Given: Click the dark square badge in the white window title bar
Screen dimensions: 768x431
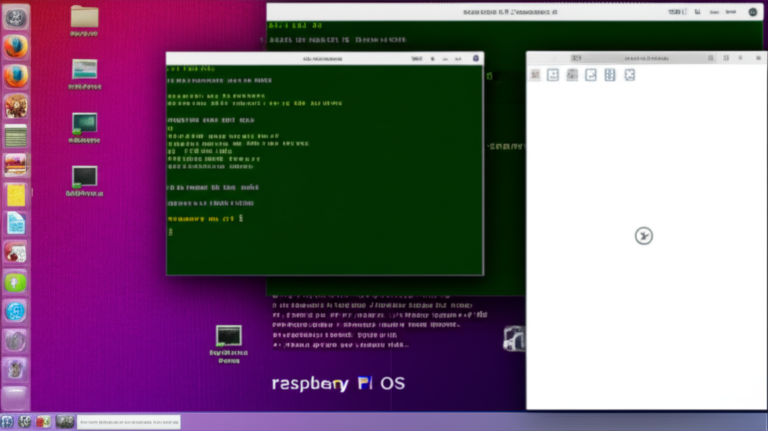Looking at the screenshot, I should coord(576,58).
